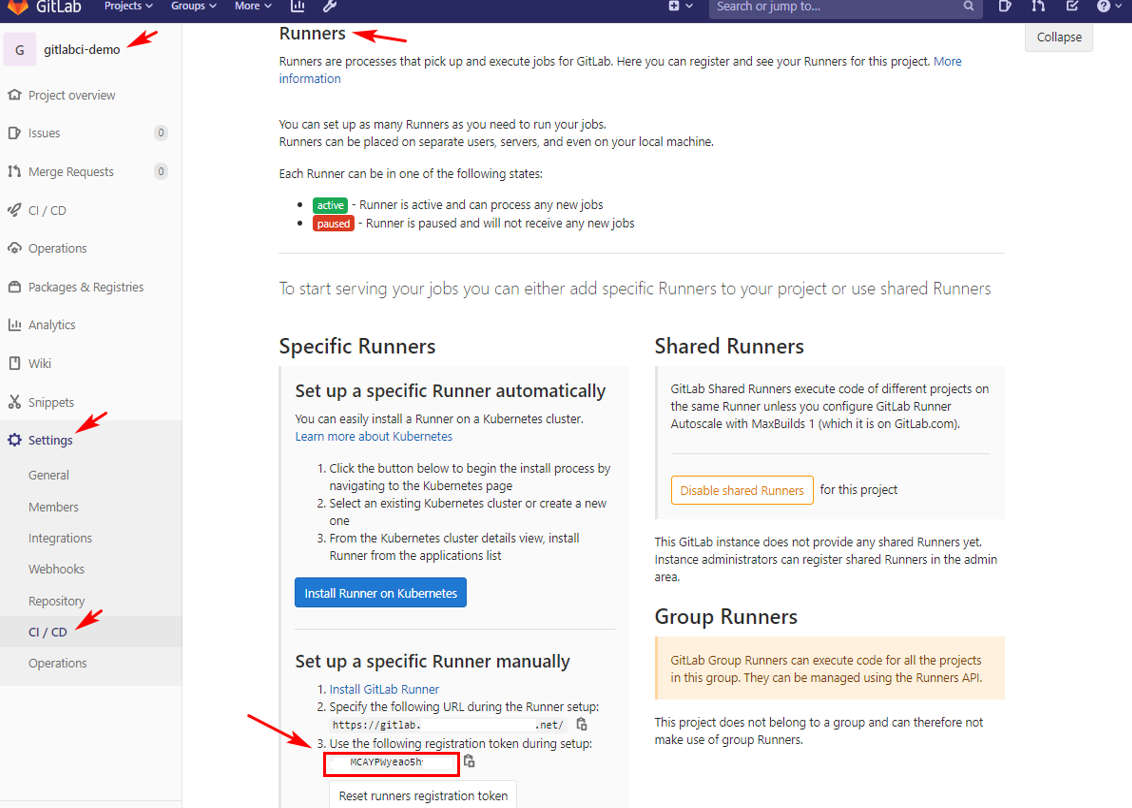Viewport: 1132px width, 808px height.
Task: Open Packages & Registries in sidebar
Action: click(86, 287)
